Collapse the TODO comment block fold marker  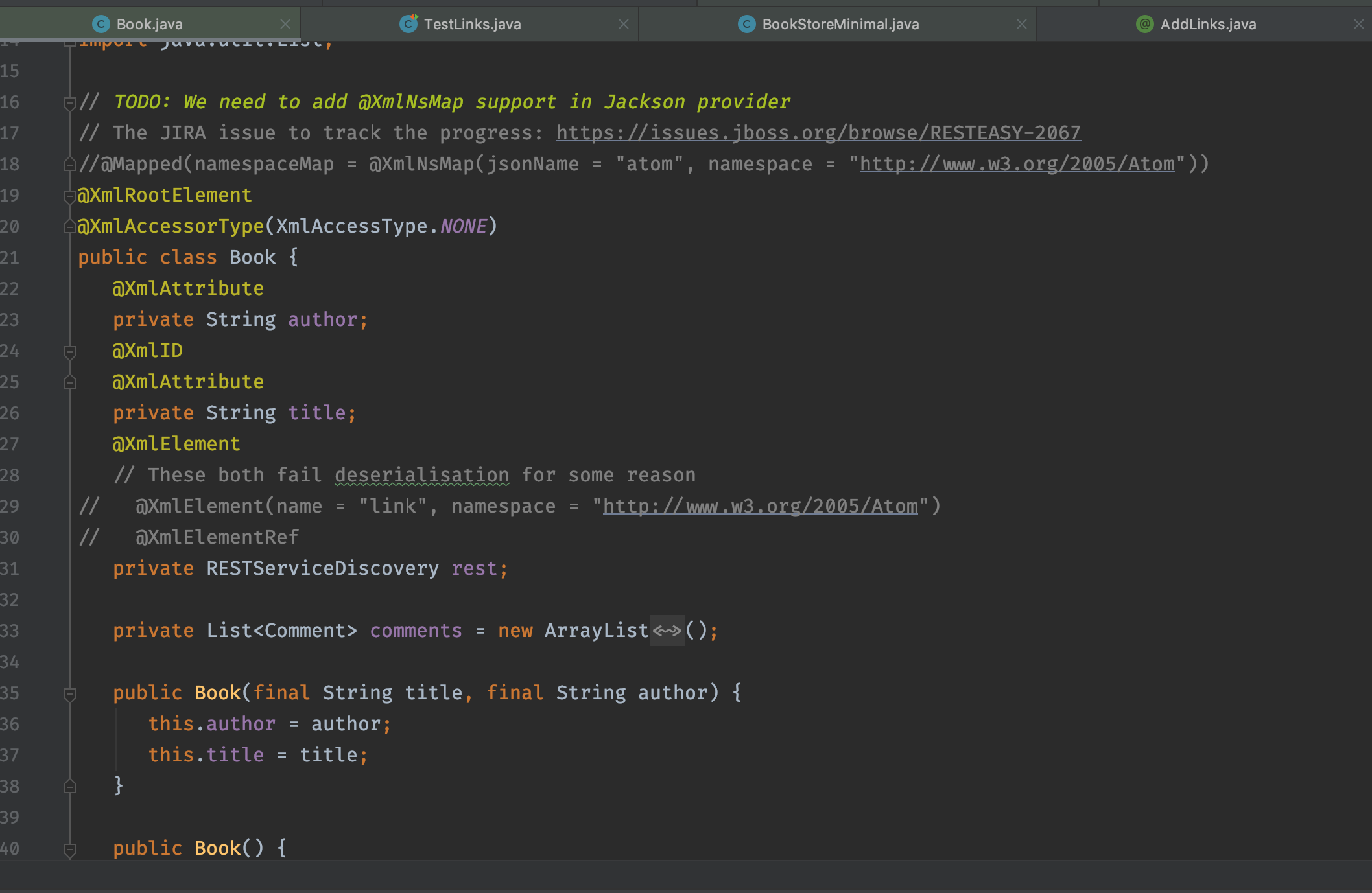pyautogui.click(x=70, y=102)
